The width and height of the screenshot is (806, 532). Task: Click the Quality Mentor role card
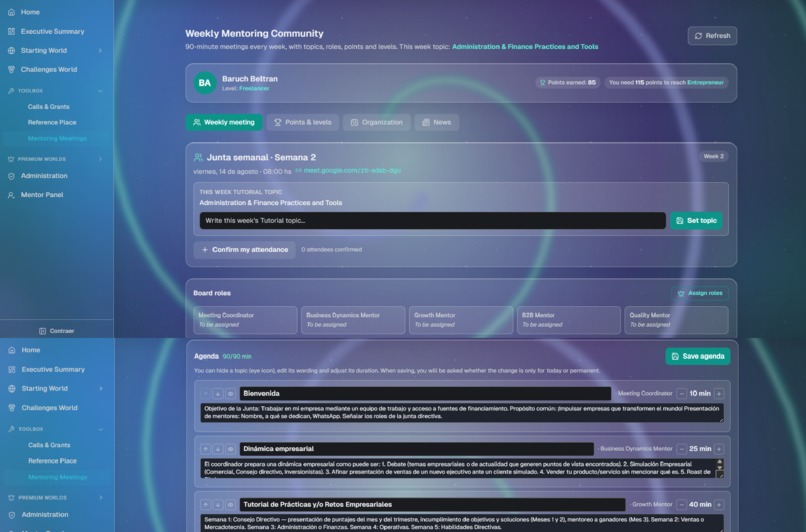(x=676, y=320)
